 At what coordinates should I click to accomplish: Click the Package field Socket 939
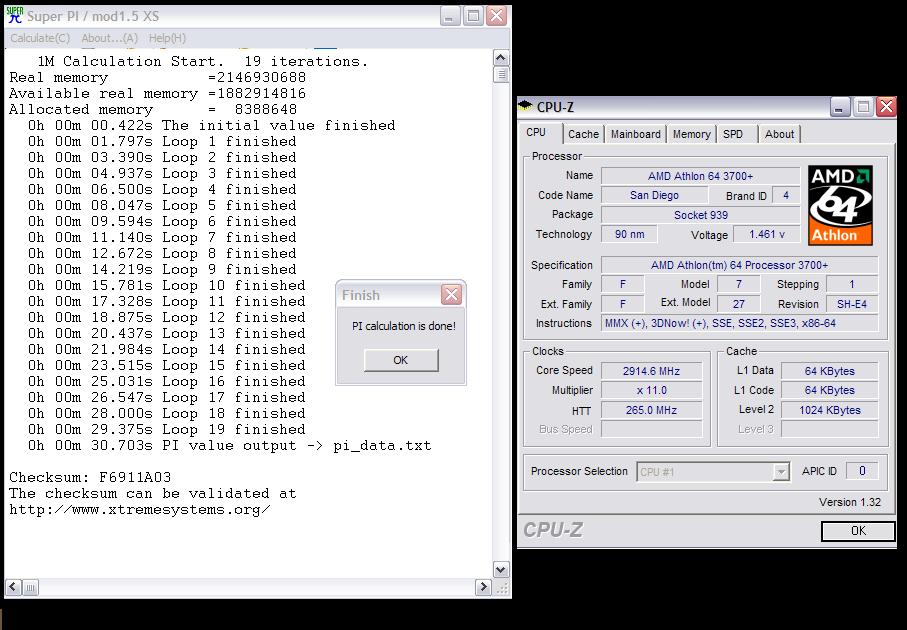[700, 215]
